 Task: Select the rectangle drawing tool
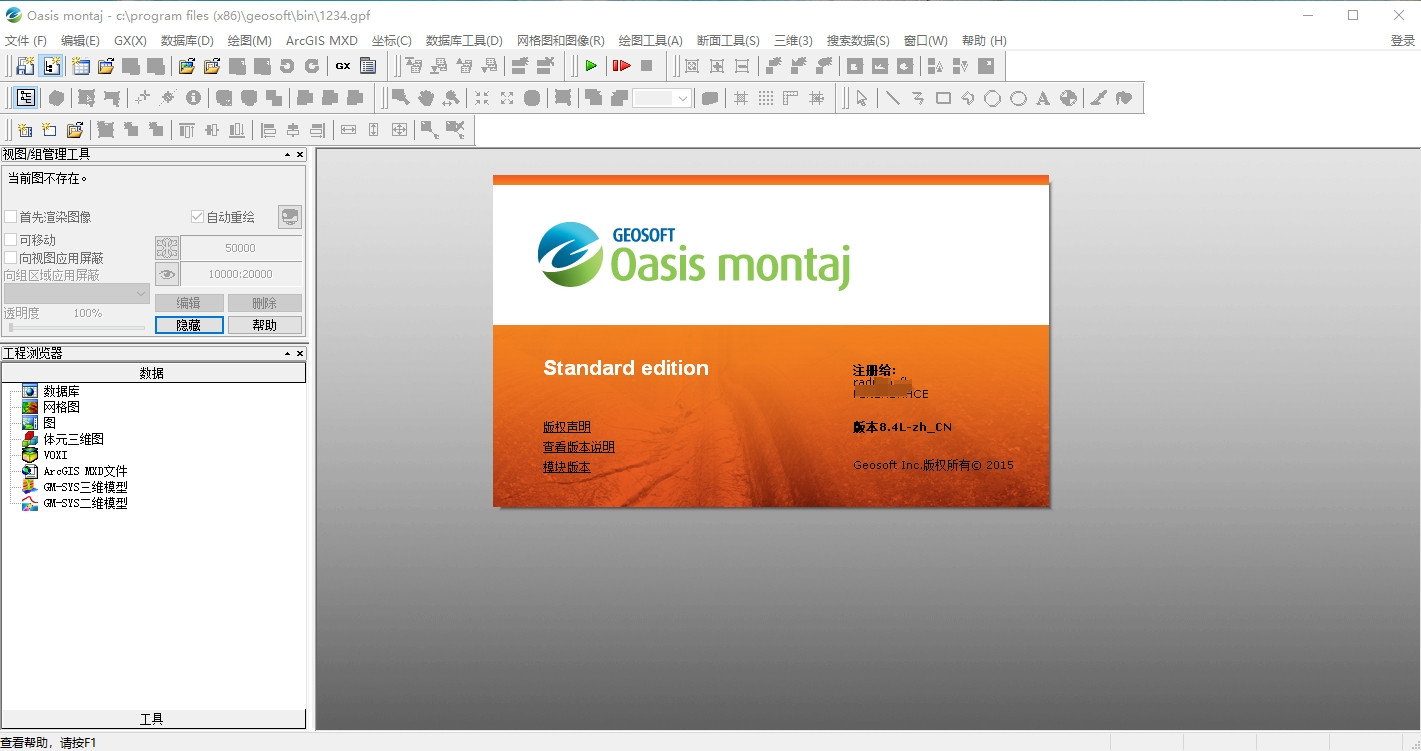943,98
